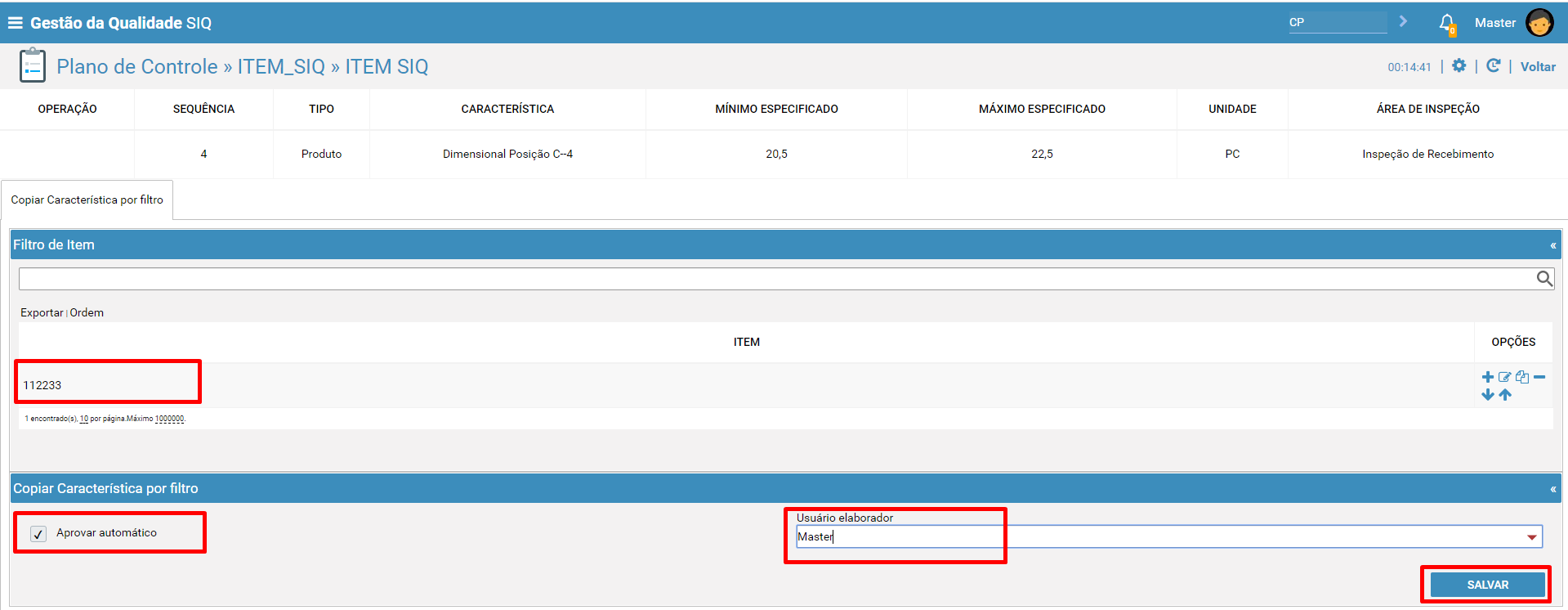Image resolution: width=1568 pixels, height=610 pixels.
Task: Click the CARACTERÍSTICA column header
Action: [507, 109]
